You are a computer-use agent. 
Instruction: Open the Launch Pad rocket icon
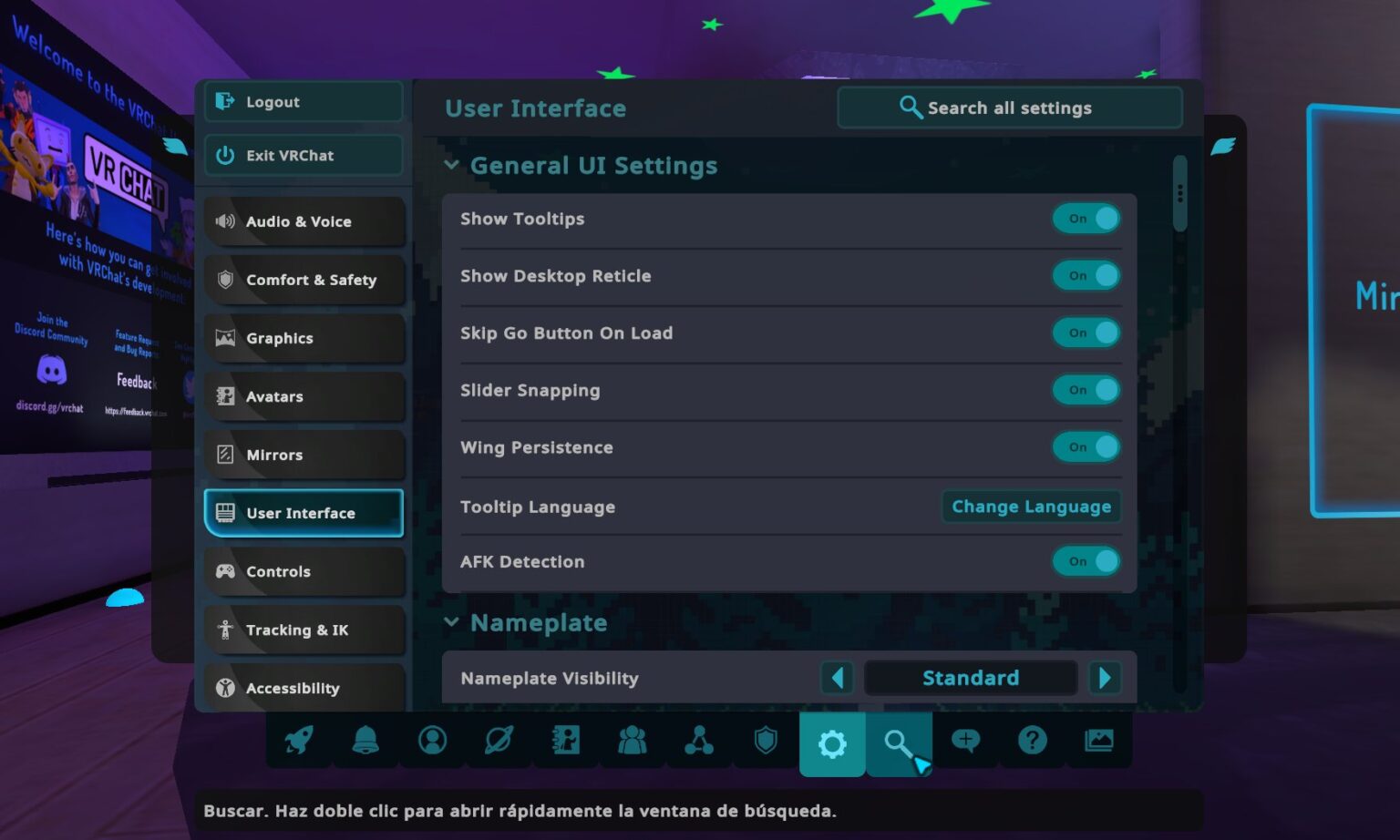[x=299, y=742]
